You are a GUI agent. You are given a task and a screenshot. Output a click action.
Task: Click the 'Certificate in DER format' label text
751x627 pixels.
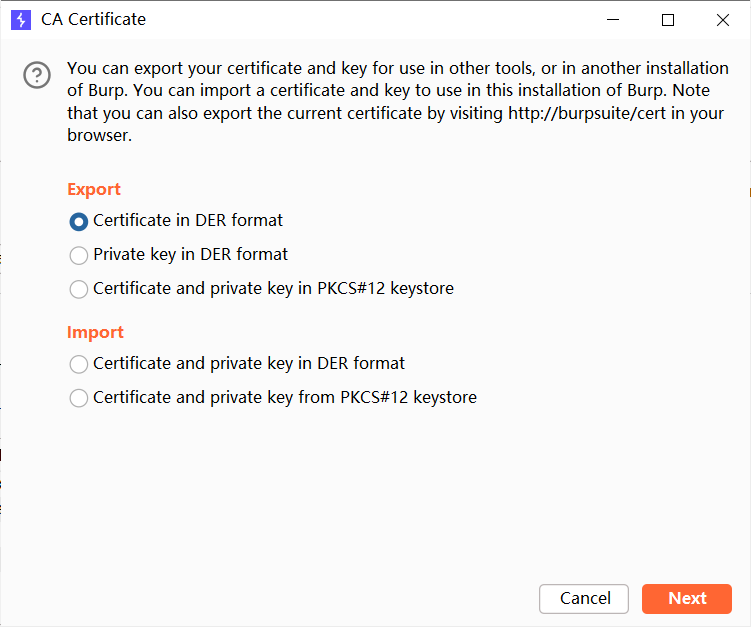pyautogui.click(x=188, y=220)
